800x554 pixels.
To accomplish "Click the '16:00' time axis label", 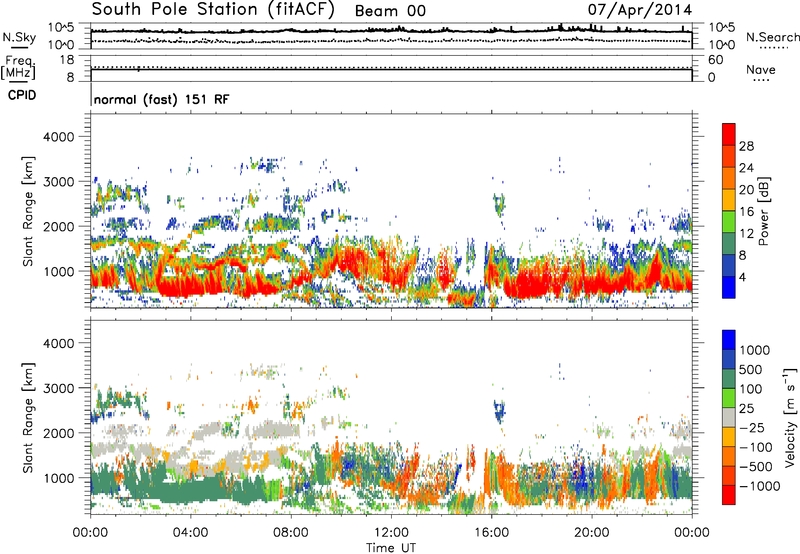I will [x=491, y=533].
